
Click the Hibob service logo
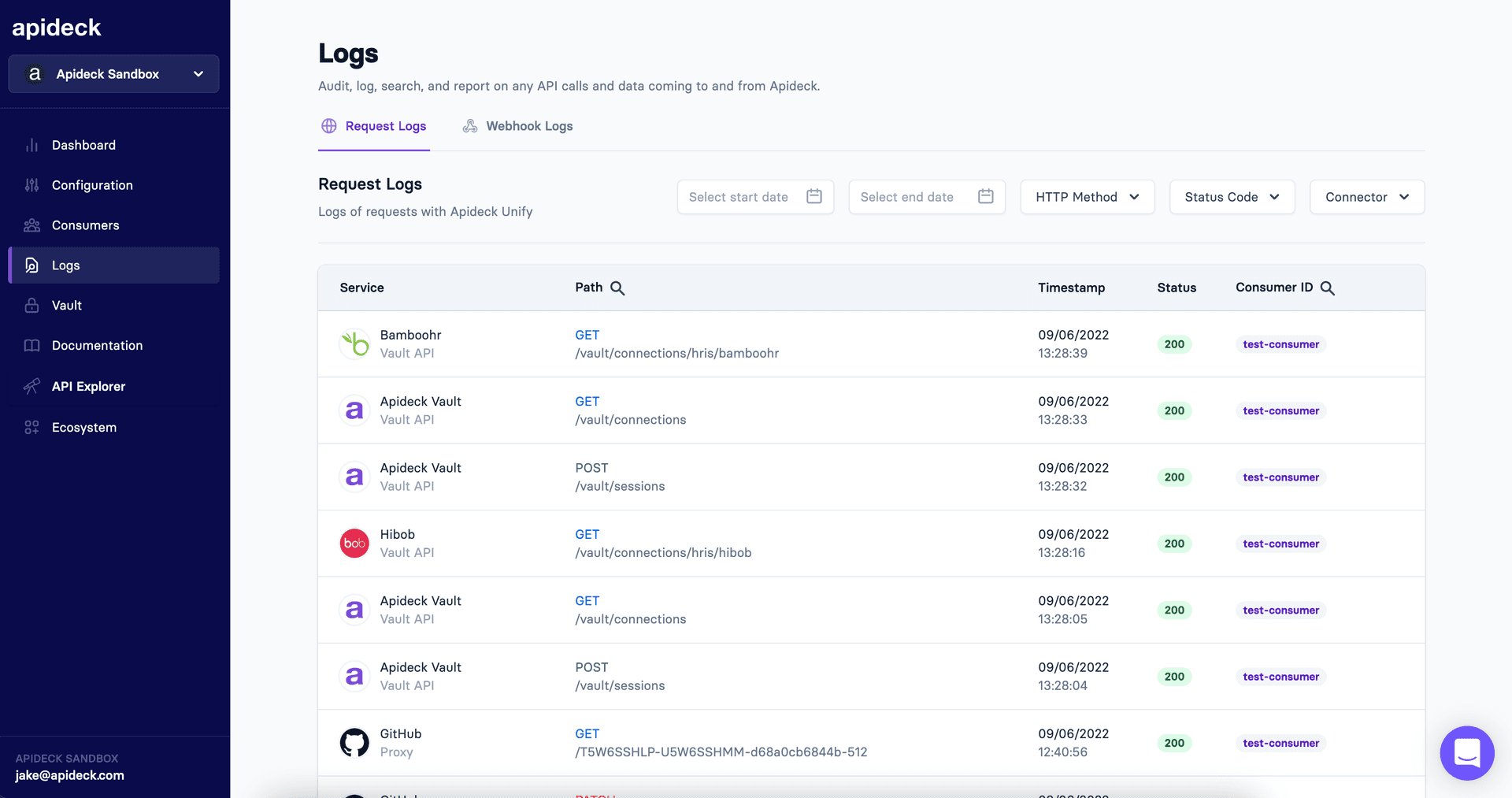click(x=354, y=544)
